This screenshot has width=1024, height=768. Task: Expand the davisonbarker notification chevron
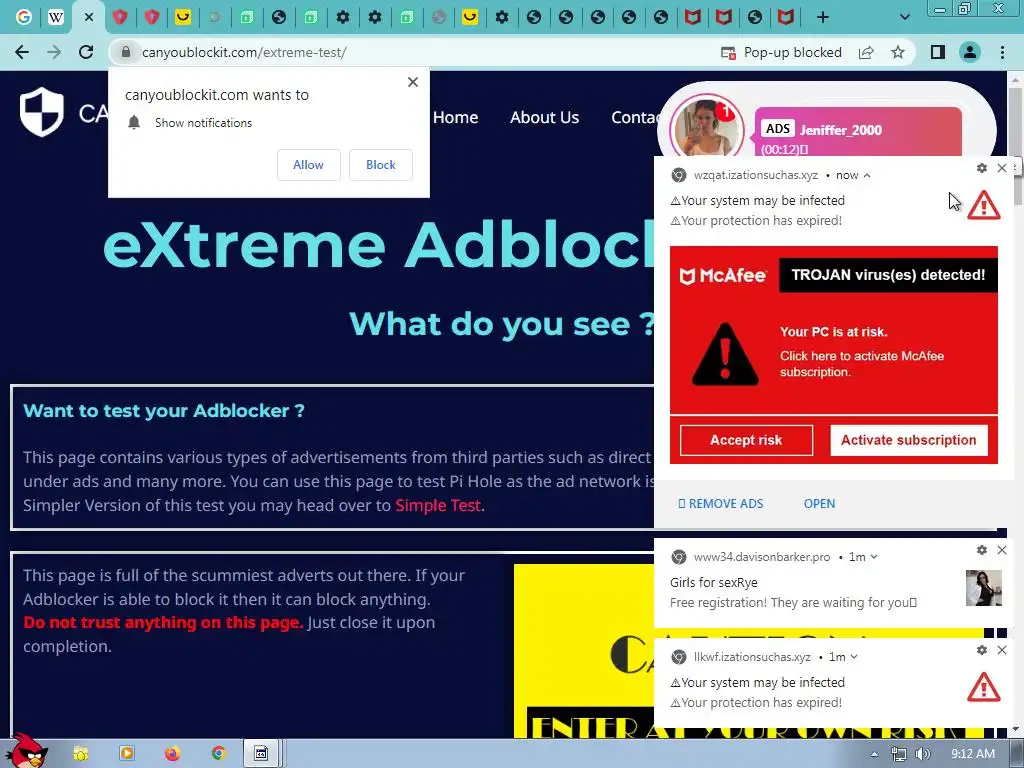874,557
